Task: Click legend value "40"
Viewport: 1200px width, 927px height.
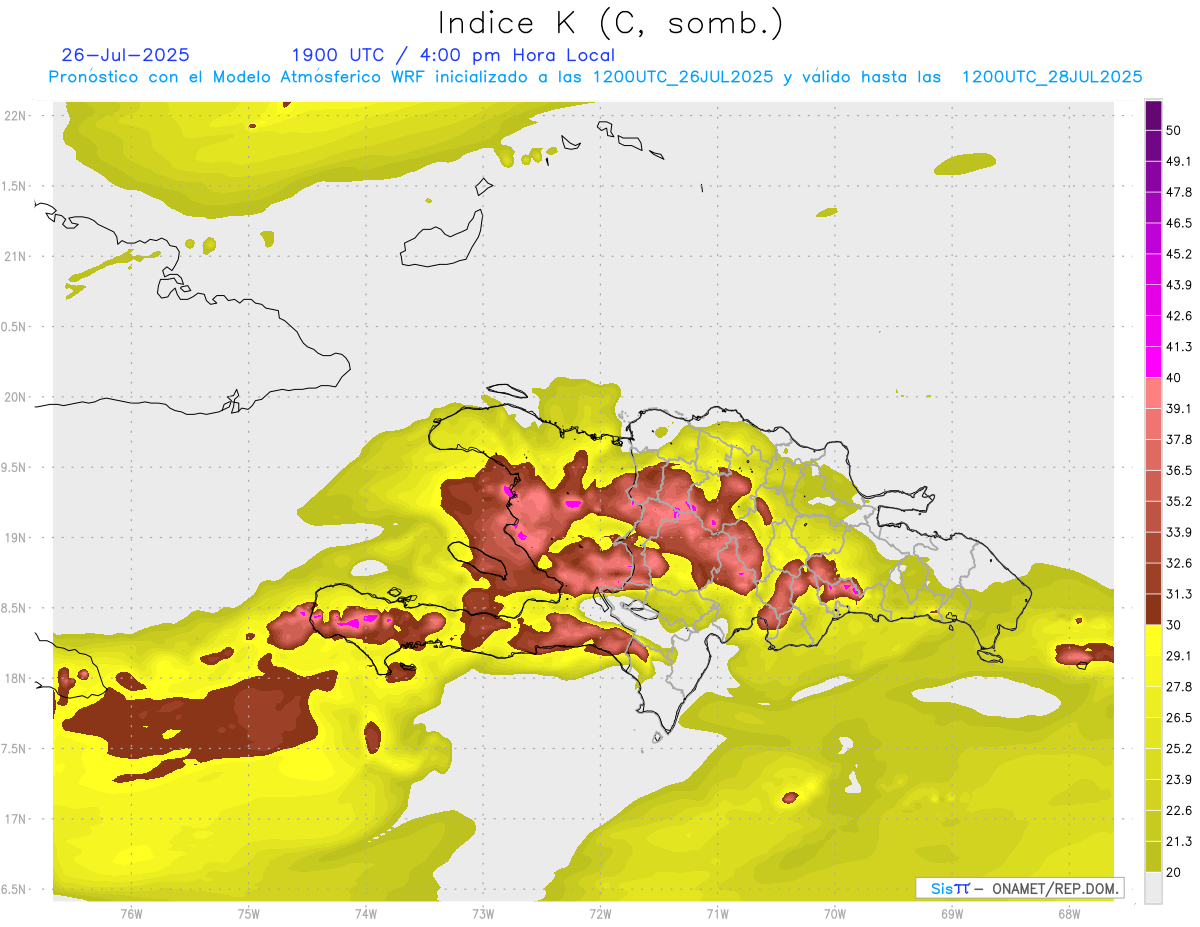Action: point(1174,378)
